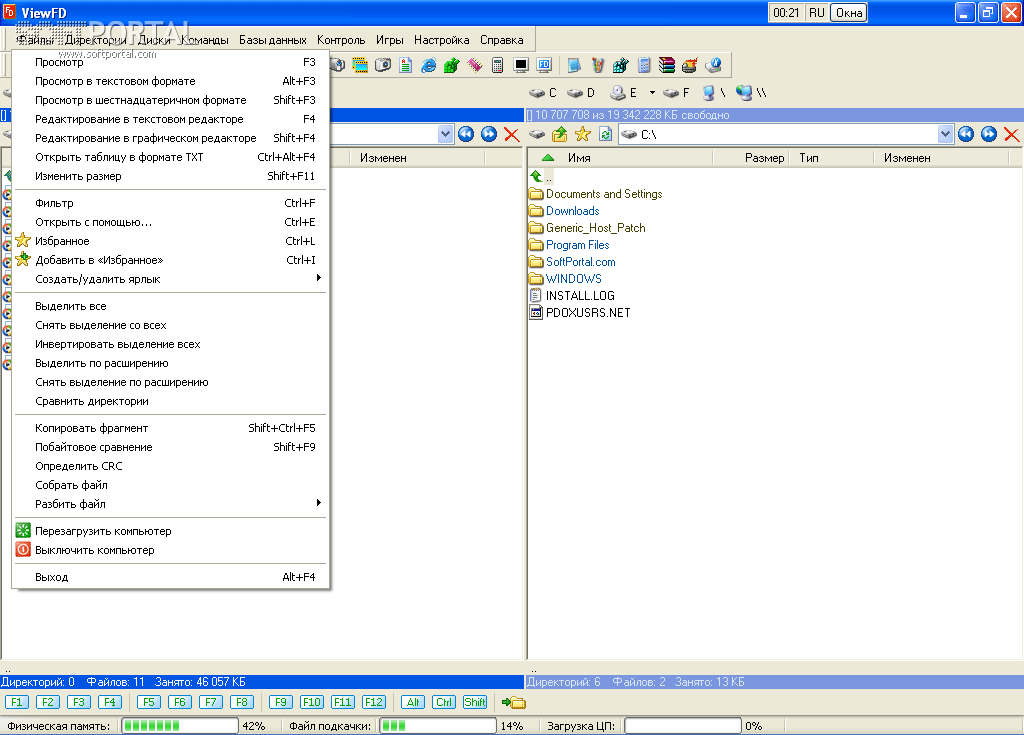This screenshot has height=735, width=1024.
Task: Expand Разбить файл submenu
Action: (x=170, y=504)
